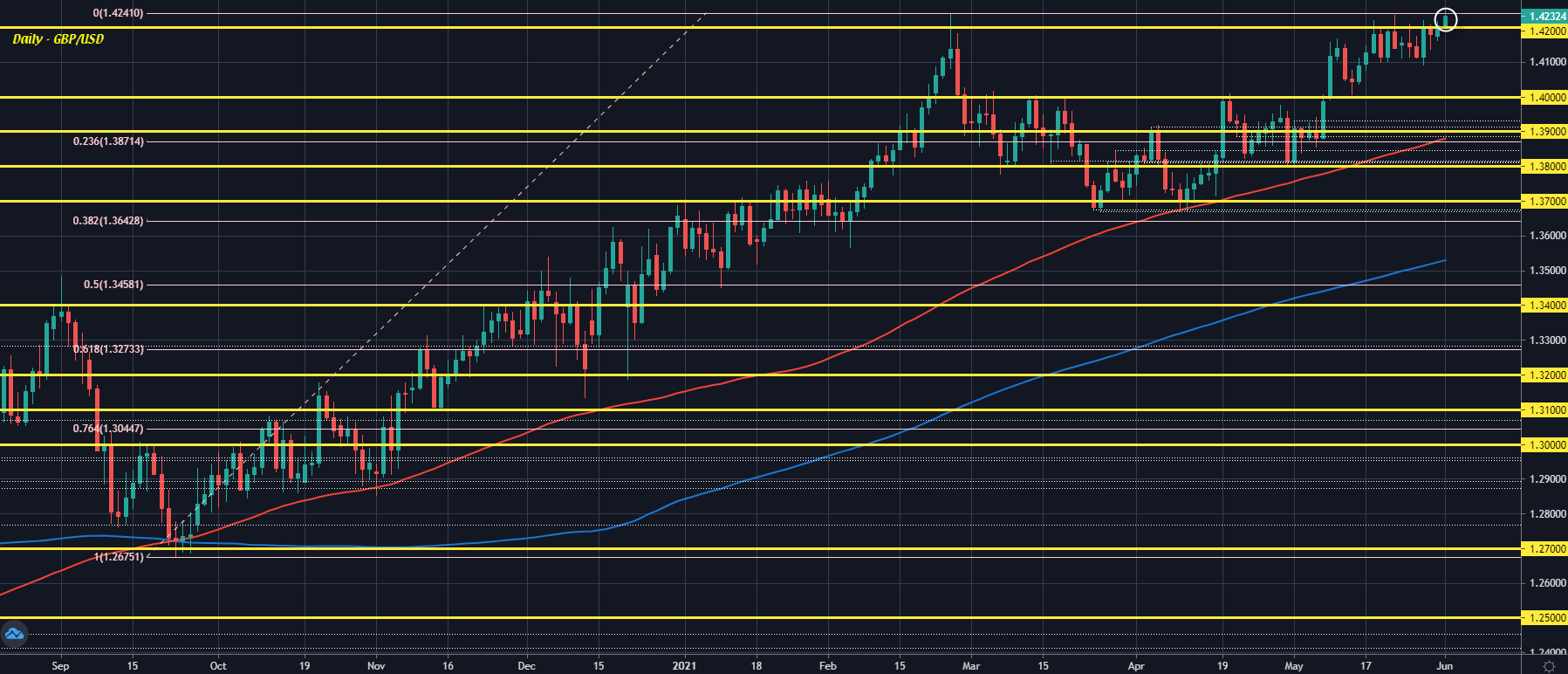Image resolution: width=1568 pixels, height=674 pixels.
Task: Click the Sep date label
Action: (60, 666)
